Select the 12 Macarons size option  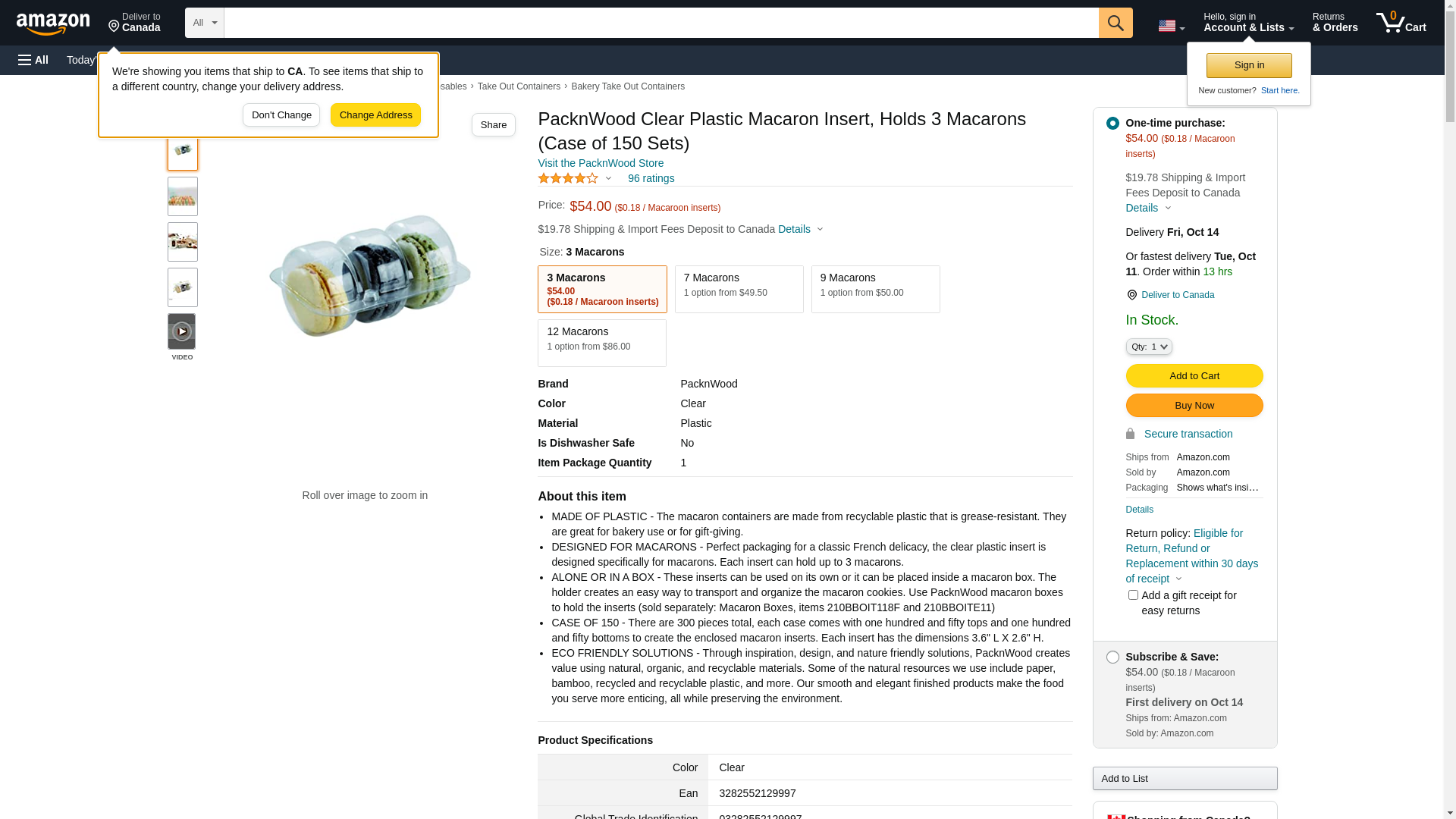click(601, 343)
